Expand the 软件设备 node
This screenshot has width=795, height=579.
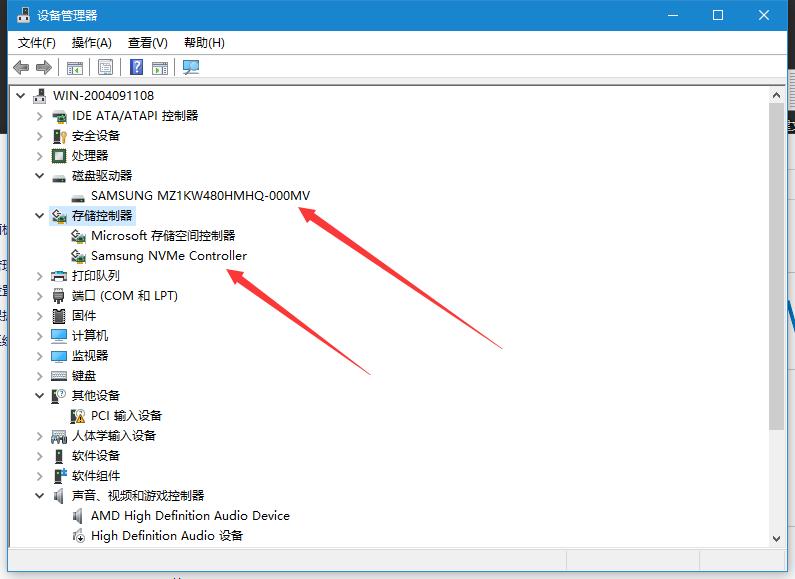coord(40,456)
